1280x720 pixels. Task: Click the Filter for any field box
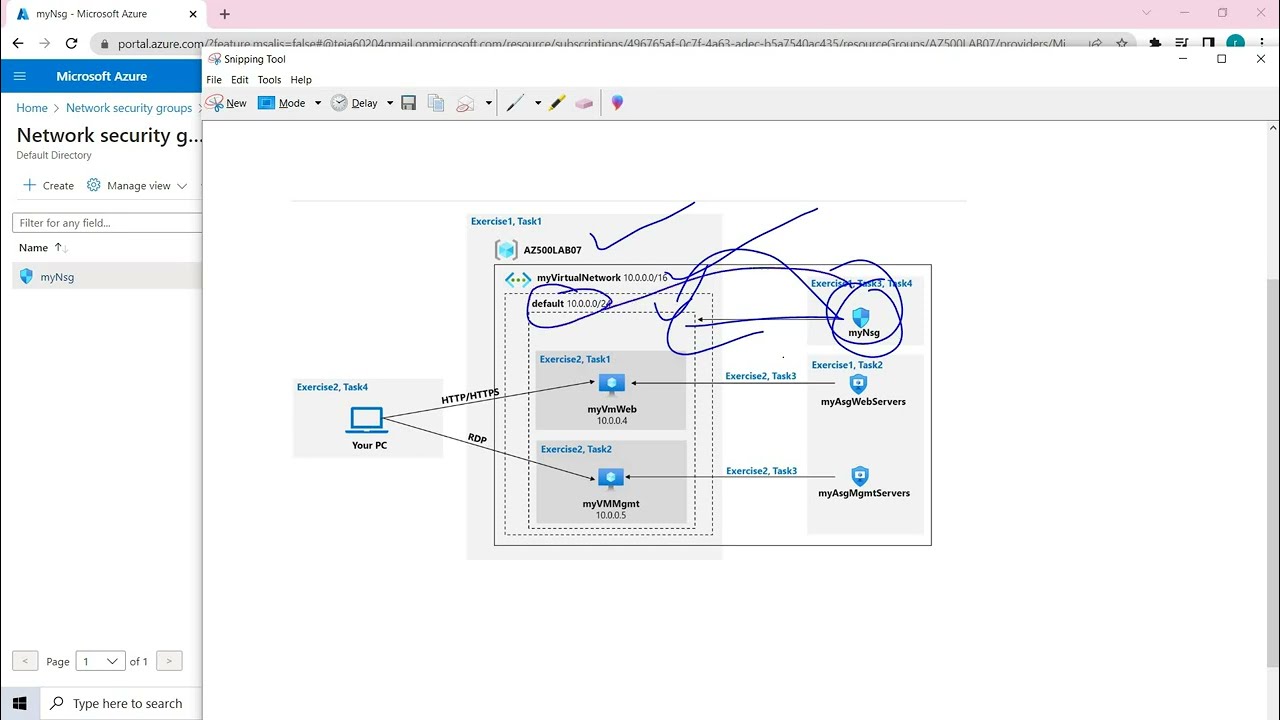(107, 223)
